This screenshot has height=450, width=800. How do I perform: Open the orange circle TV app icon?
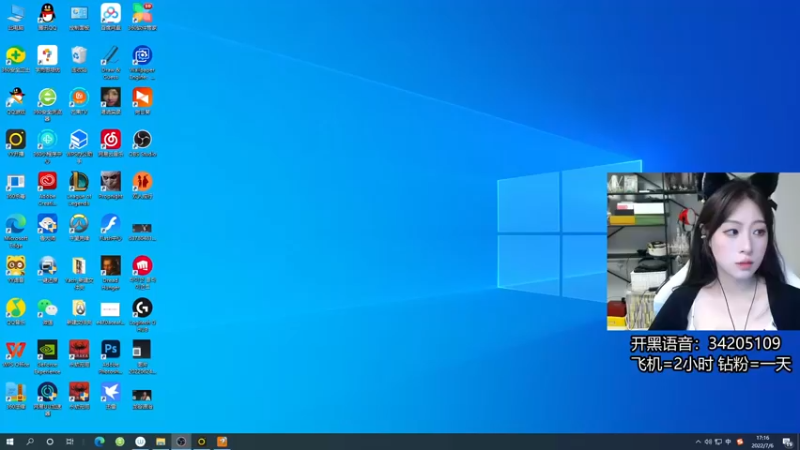[x=79, y=100]
